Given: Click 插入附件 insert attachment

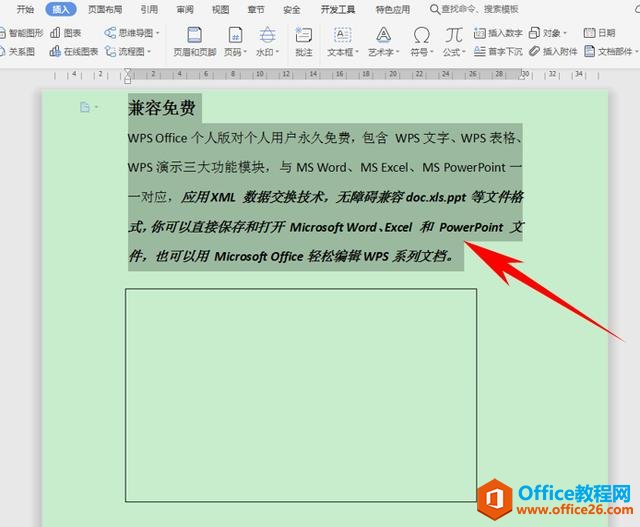Looking at the screenshot, I should (553, 51).
